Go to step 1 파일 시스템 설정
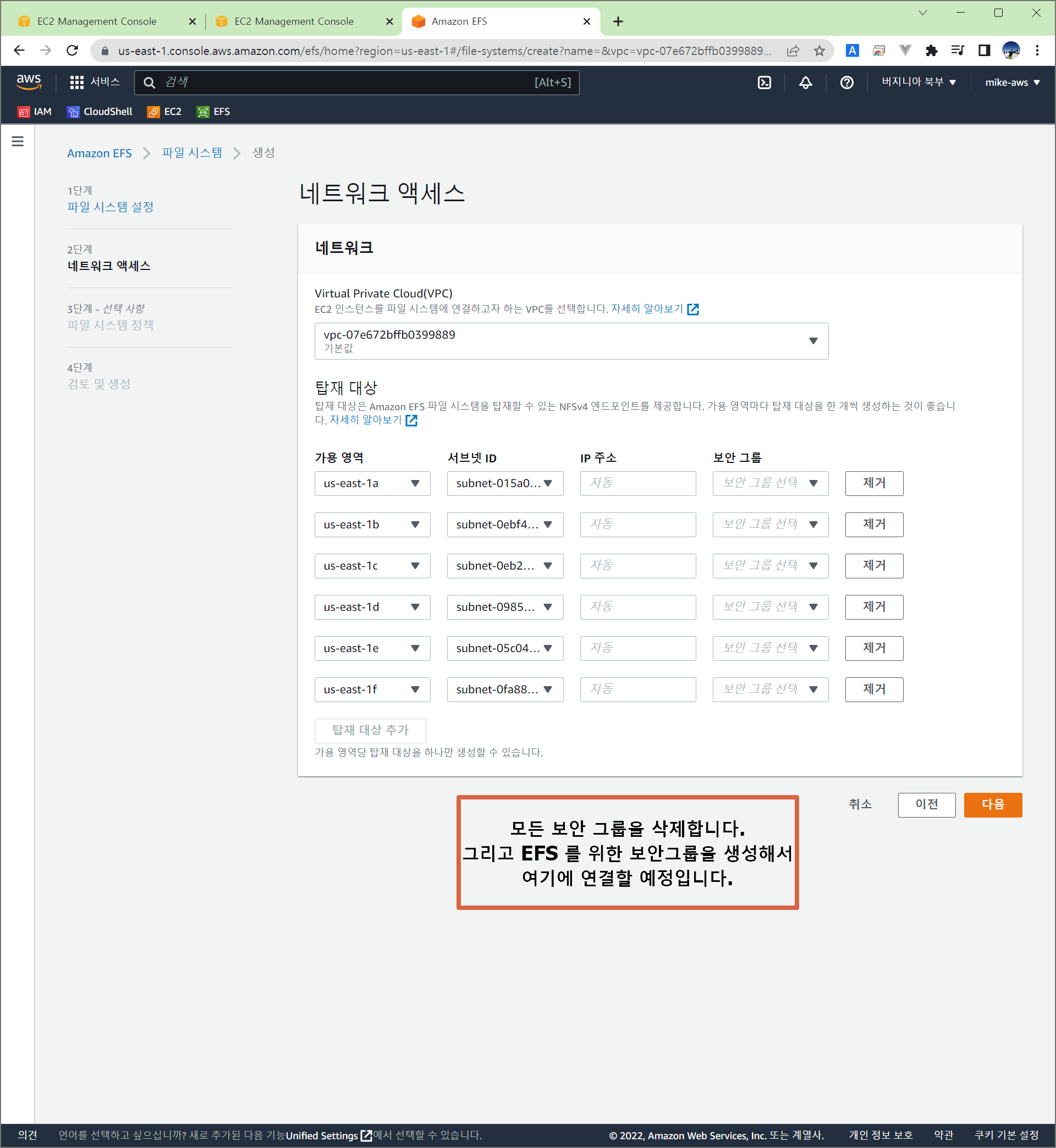Image resolution: width=1056 pixels, height=1148 pixels. 111,207
